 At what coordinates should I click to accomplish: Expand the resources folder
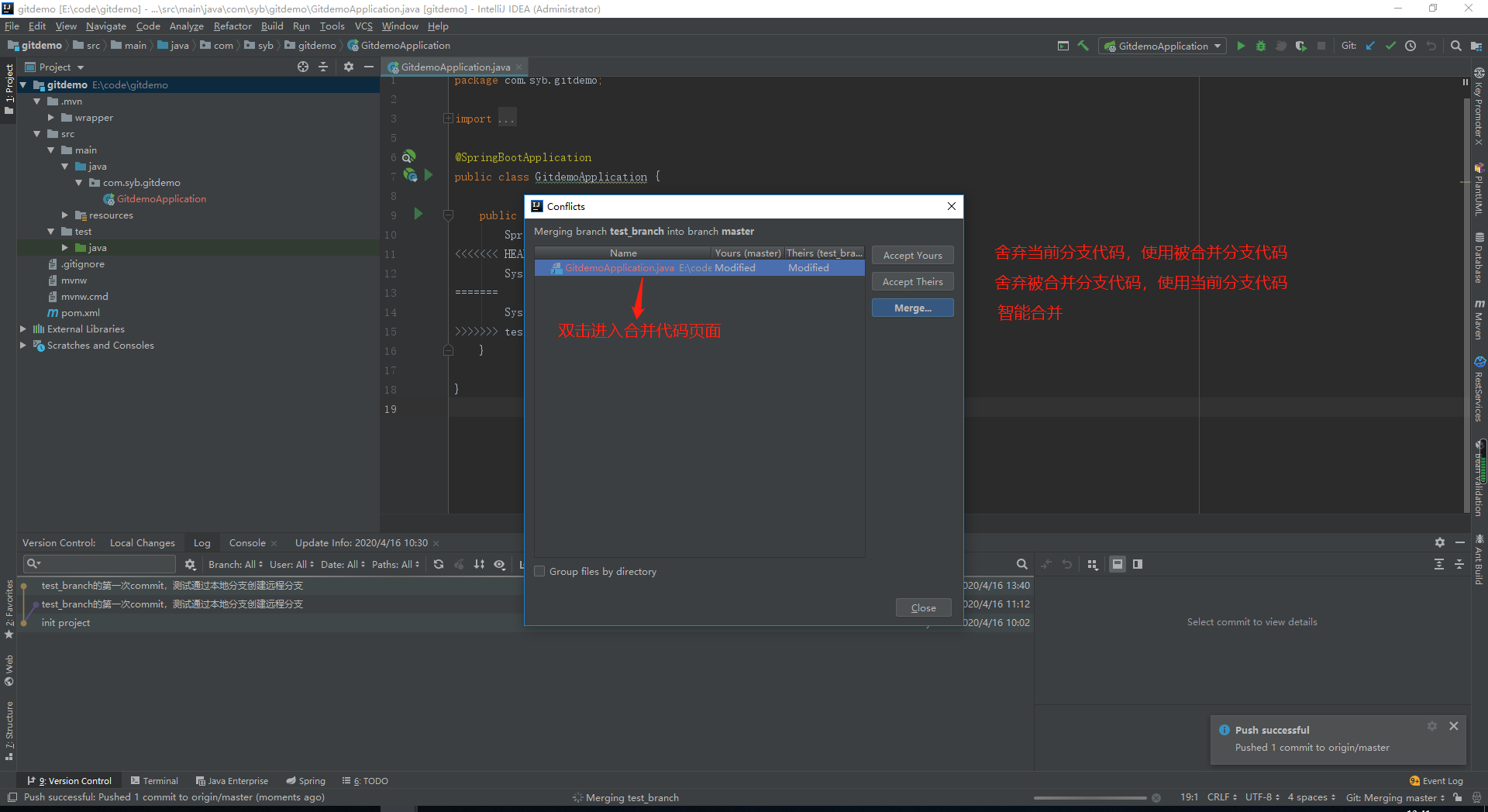pos(65,215)
